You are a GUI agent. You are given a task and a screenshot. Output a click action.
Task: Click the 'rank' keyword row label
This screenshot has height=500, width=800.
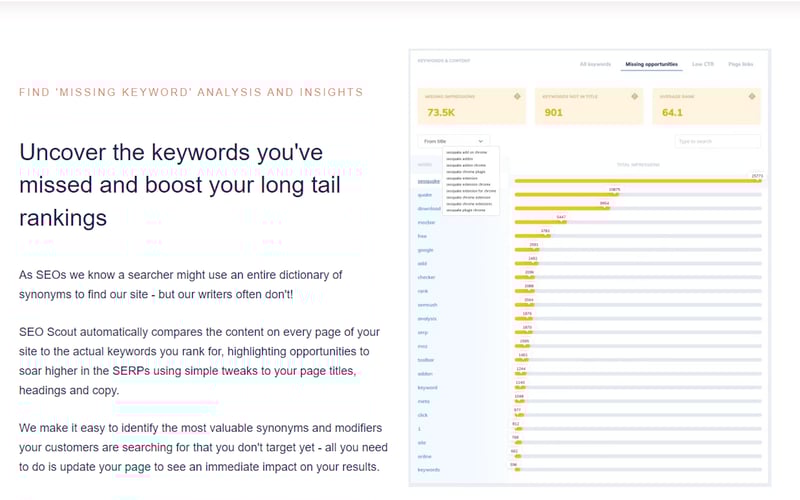coord(422,291)
